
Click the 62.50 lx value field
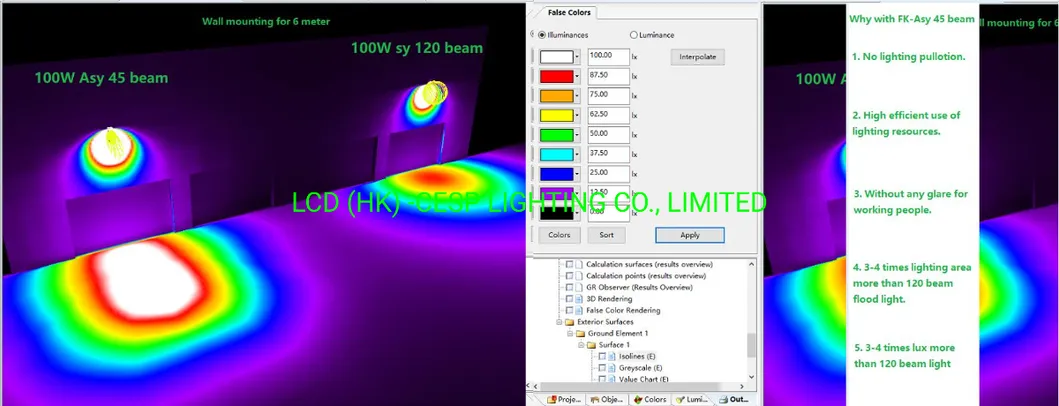(609, 115)
